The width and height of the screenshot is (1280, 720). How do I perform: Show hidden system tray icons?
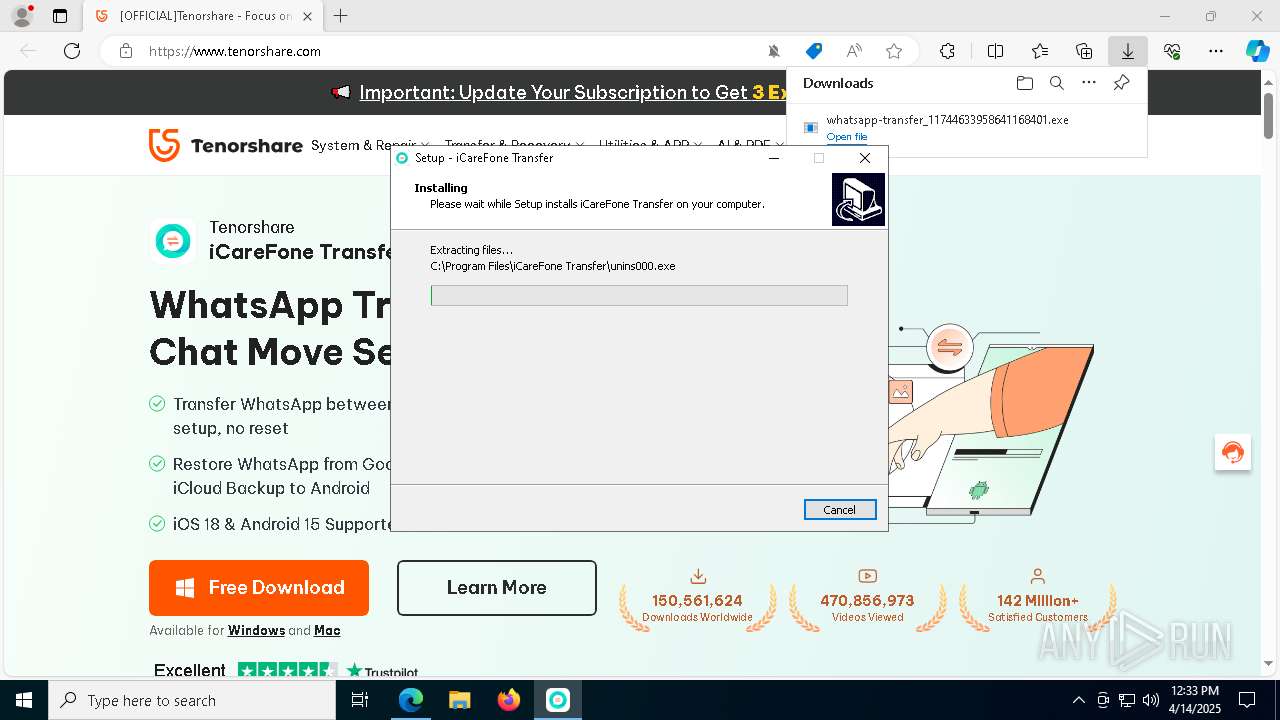click(x=1078, y=700)
